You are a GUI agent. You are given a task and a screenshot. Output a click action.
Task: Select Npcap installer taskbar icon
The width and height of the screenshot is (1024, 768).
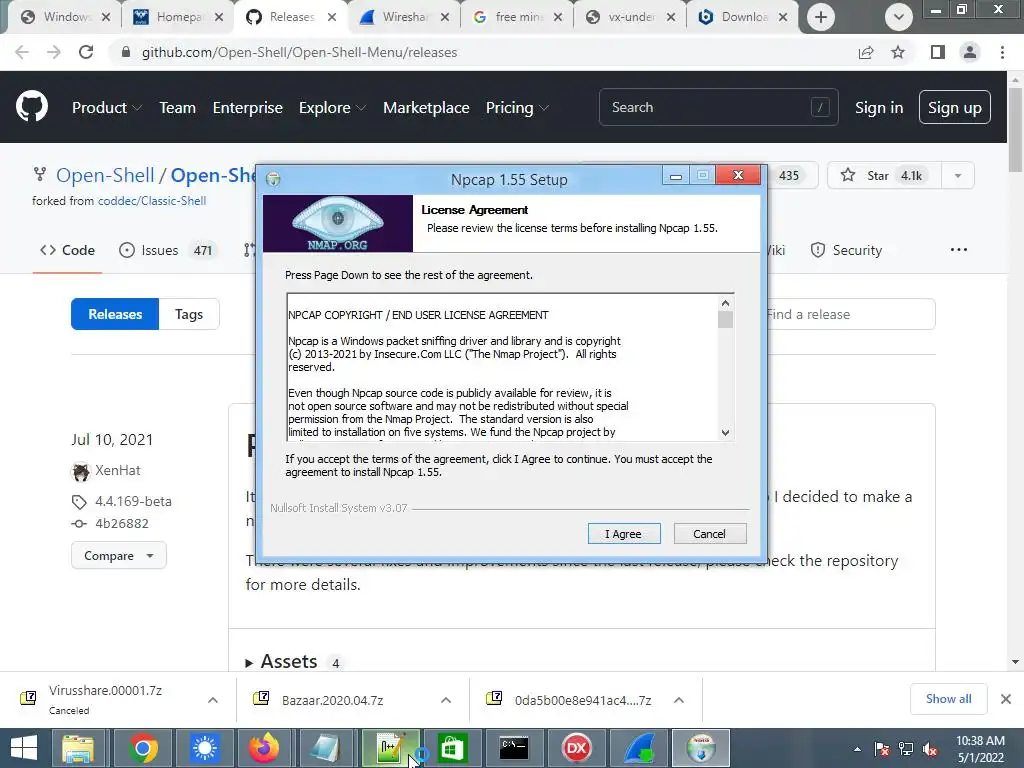pyautogui.click(x=701, y=748)
